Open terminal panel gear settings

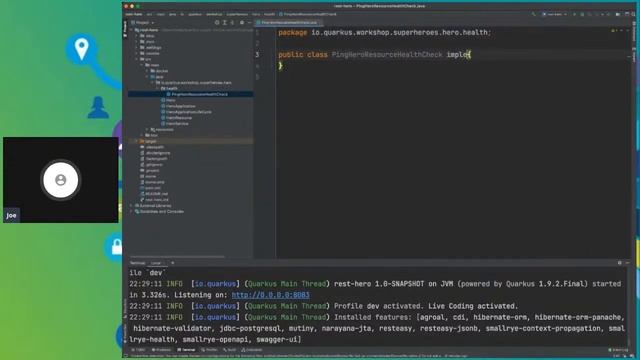tap(620, 263)
